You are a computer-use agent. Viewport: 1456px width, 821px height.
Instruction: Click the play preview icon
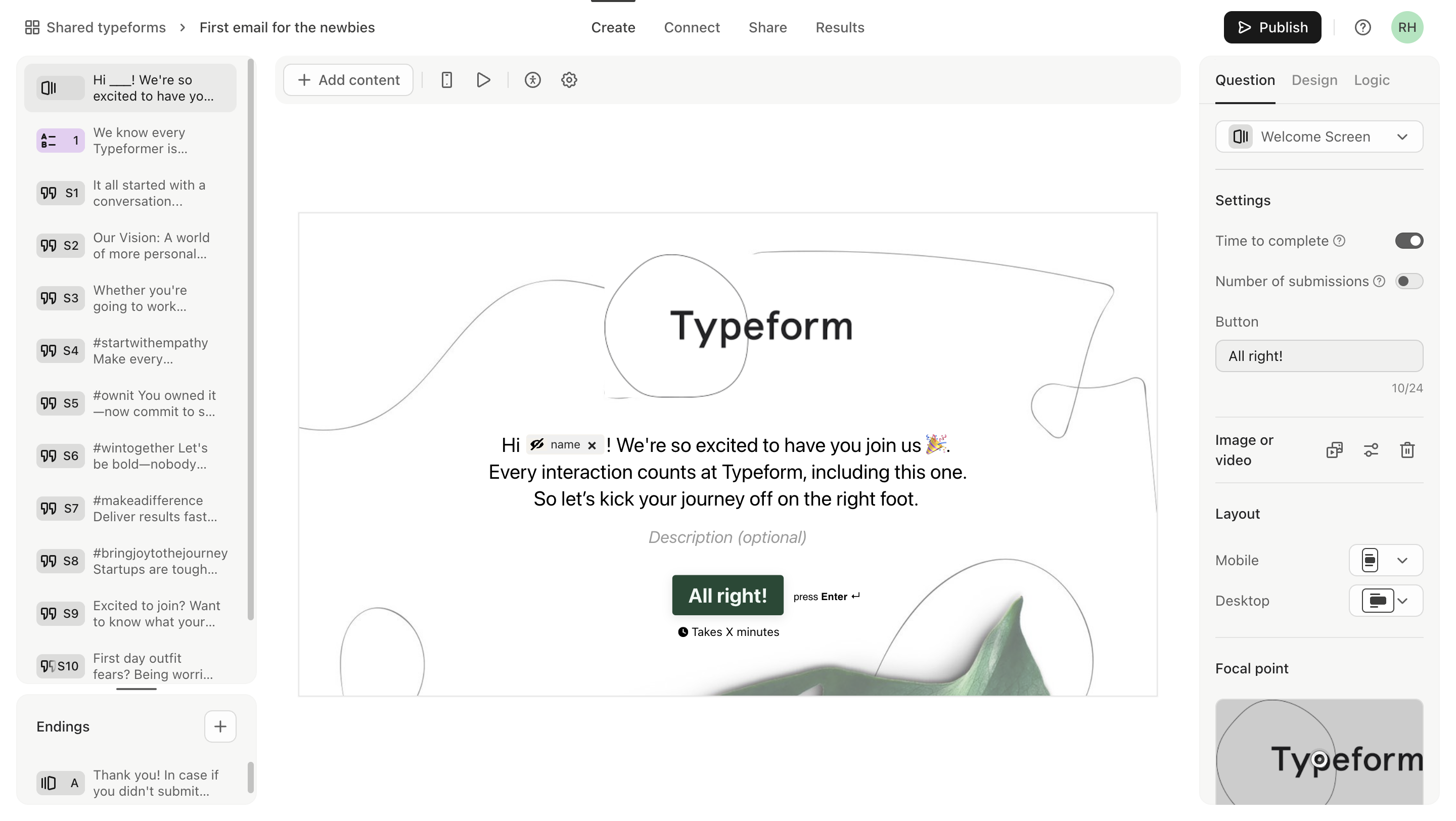pos(483,80)
